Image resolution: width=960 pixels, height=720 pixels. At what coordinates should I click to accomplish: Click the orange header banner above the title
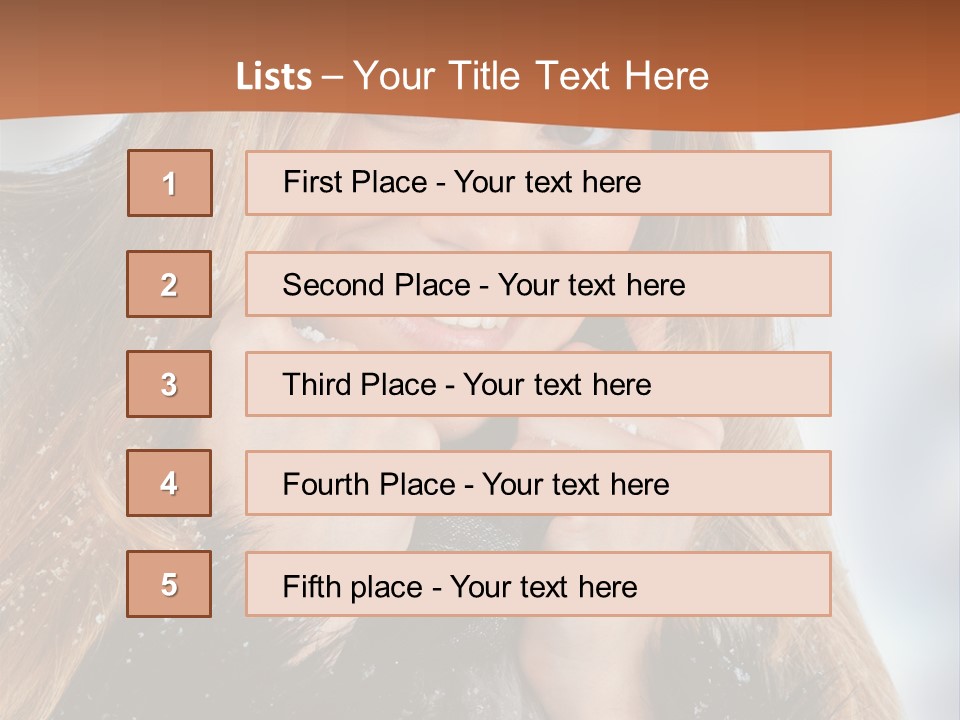pyautogui.click(x=480, y=25)
